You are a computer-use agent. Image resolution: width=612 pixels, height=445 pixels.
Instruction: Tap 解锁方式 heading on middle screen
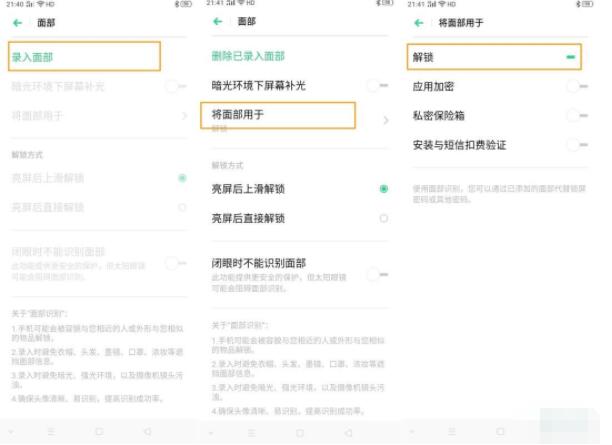pos(228,166)
